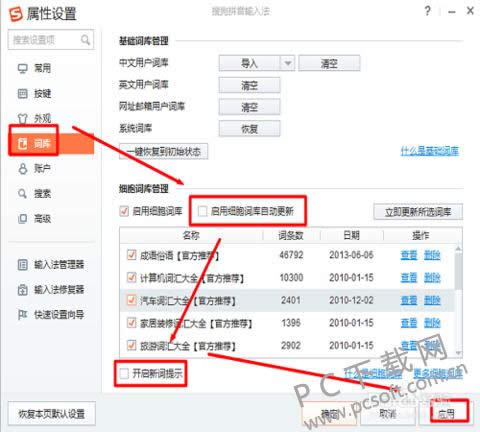Click the lexicon list scrollbar thumb
480x432 pixels.
point(458,271)
